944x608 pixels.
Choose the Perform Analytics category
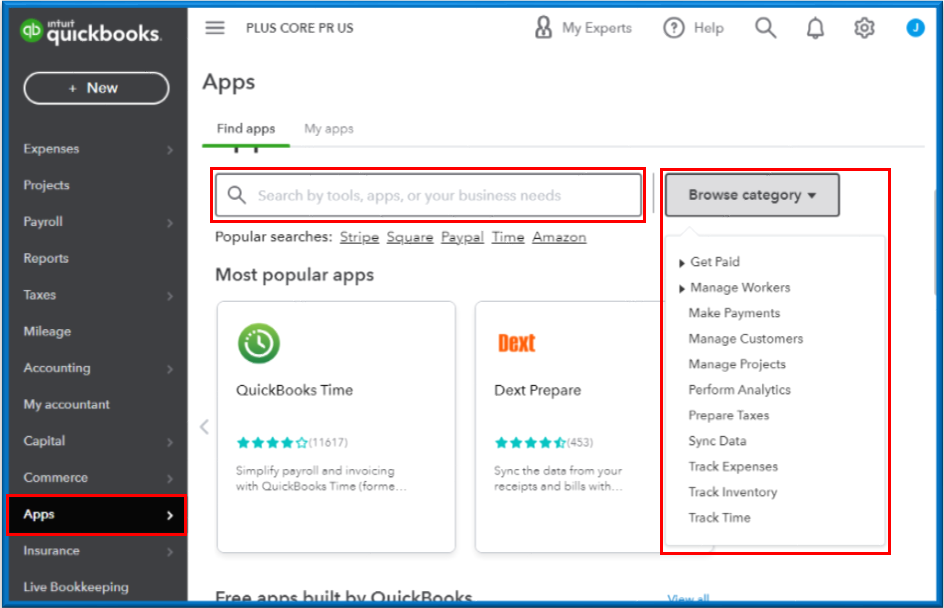coord(739,389)
